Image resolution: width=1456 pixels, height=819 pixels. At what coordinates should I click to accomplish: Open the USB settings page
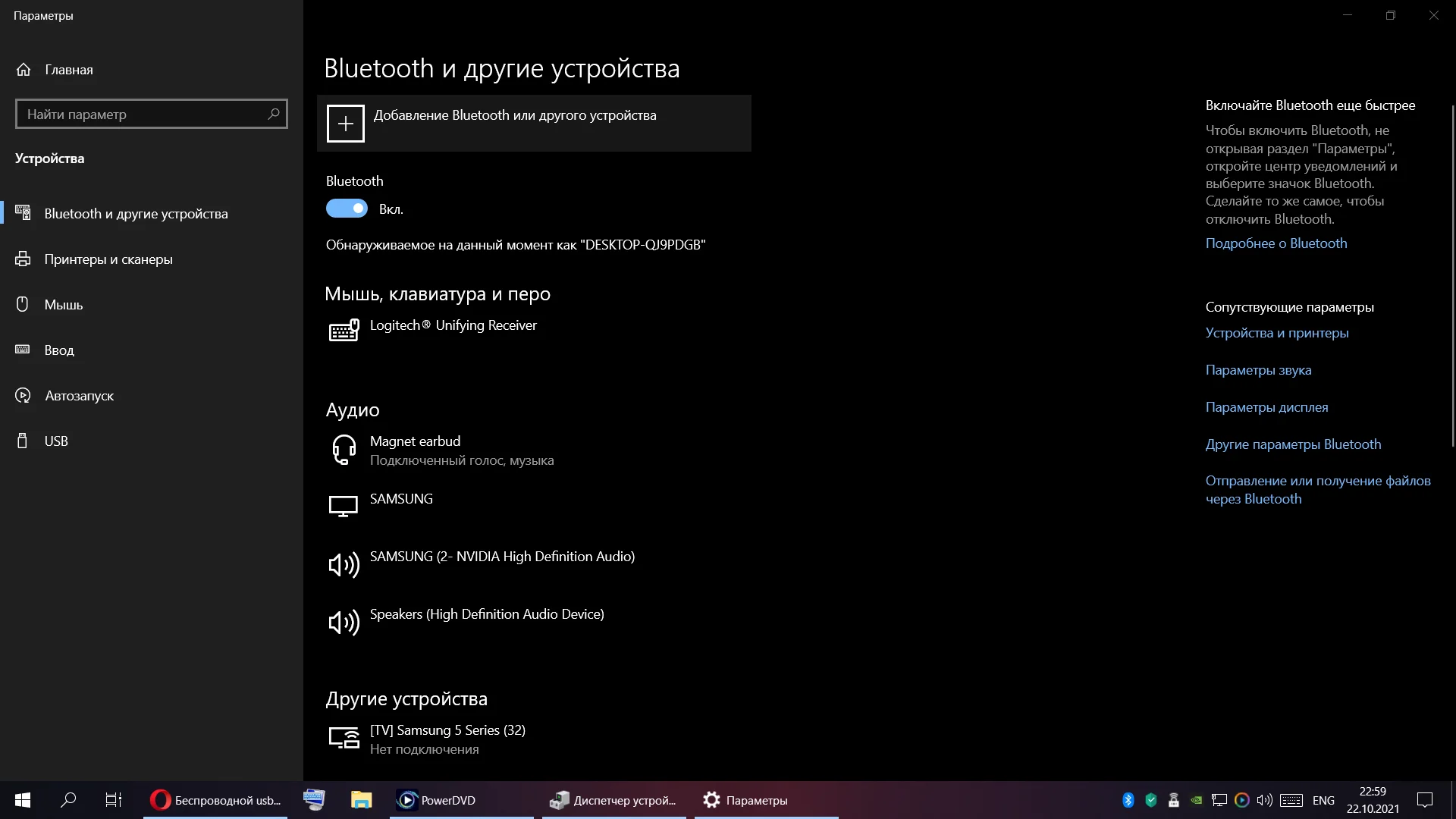tap(56, 441)
